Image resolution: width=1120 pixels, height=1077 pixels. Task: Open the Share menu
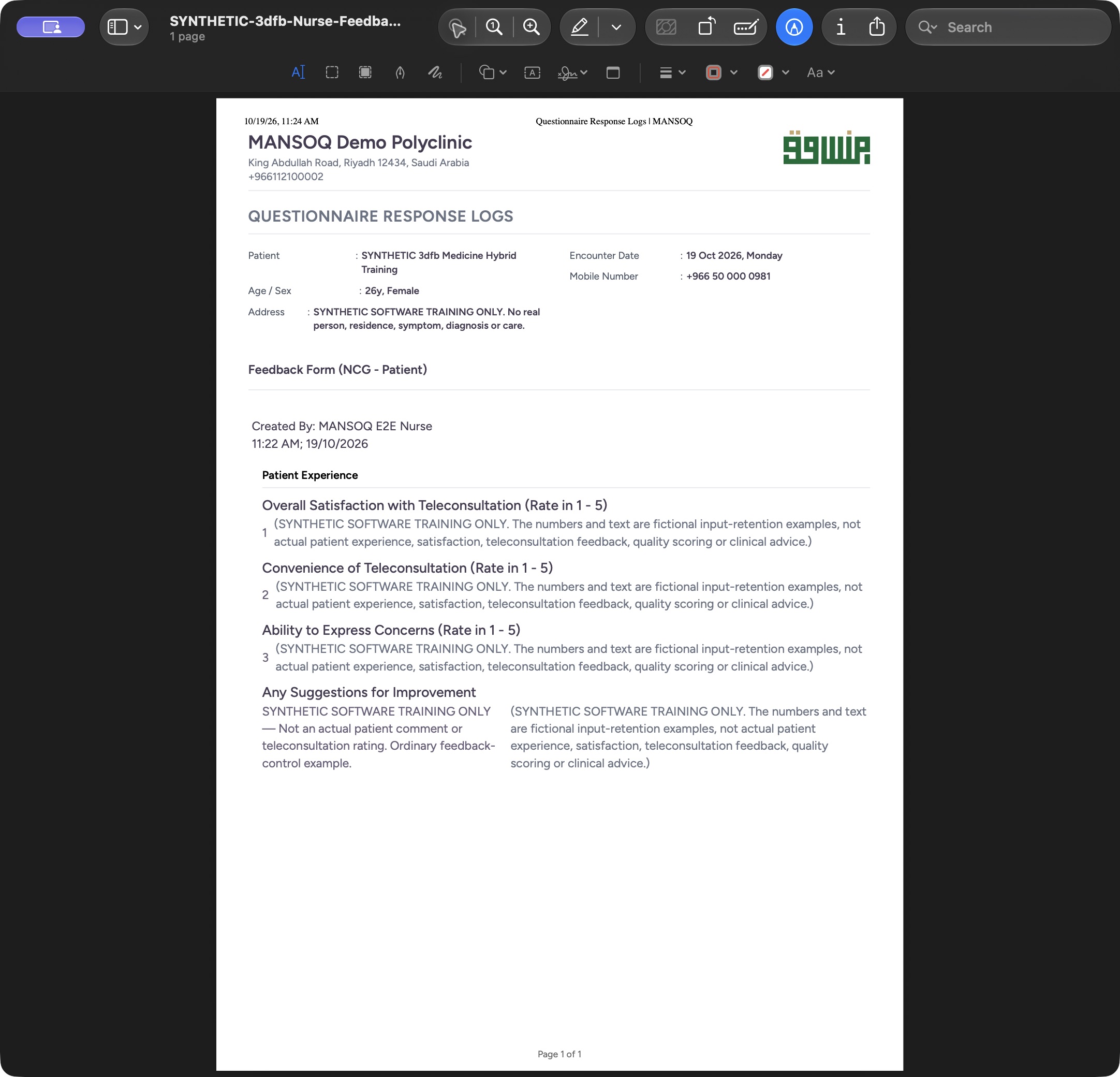click(877, 27)
